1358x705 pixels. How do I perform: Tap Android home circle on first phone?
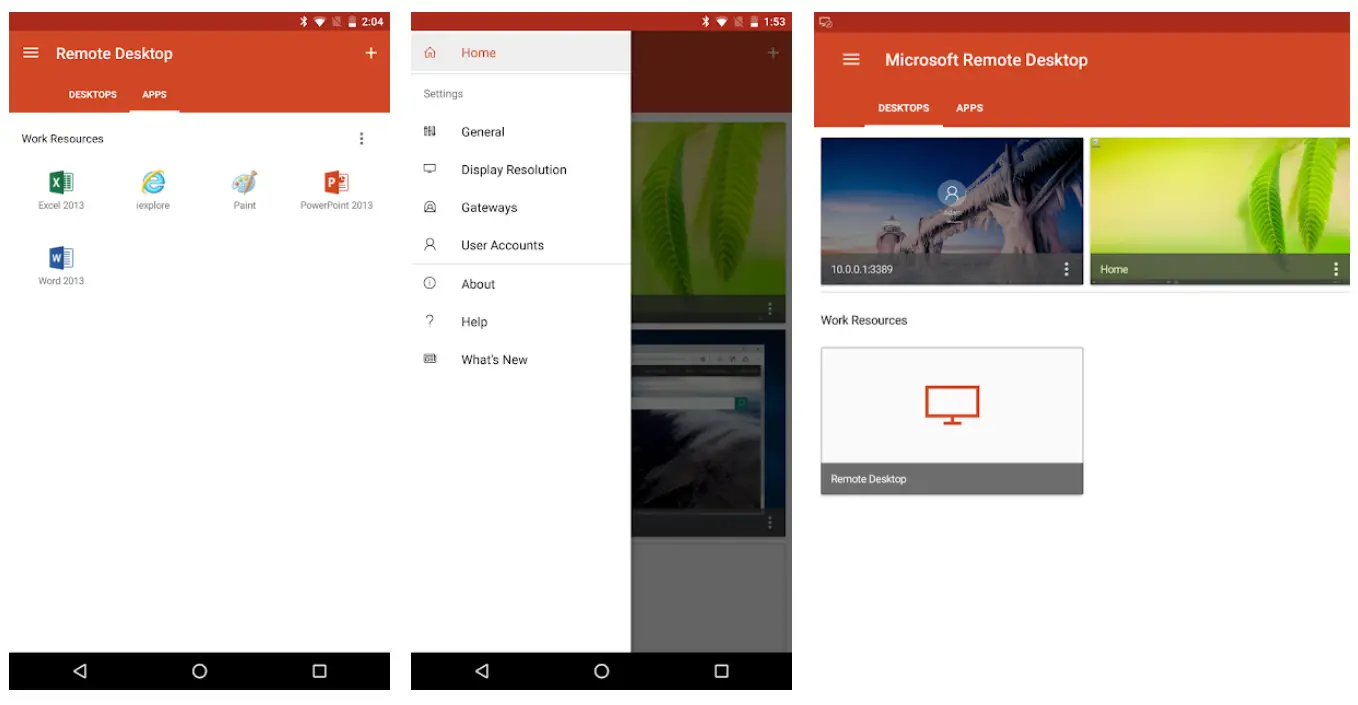click(x=200, y=671)
